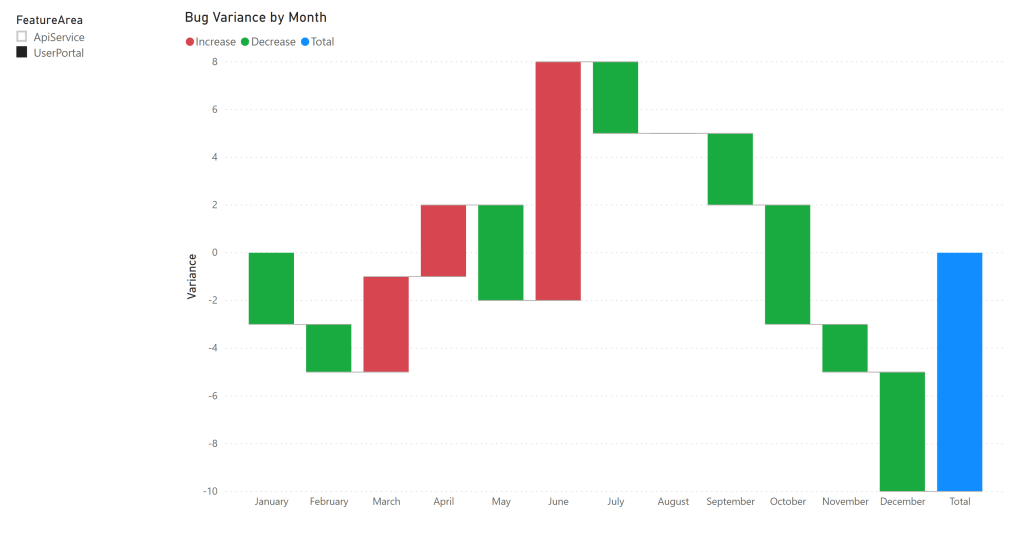Click the November green bar
Image resolution: width=1022 pixels, height=542 pixels.
pyautogui.click(x=845, y=348)
